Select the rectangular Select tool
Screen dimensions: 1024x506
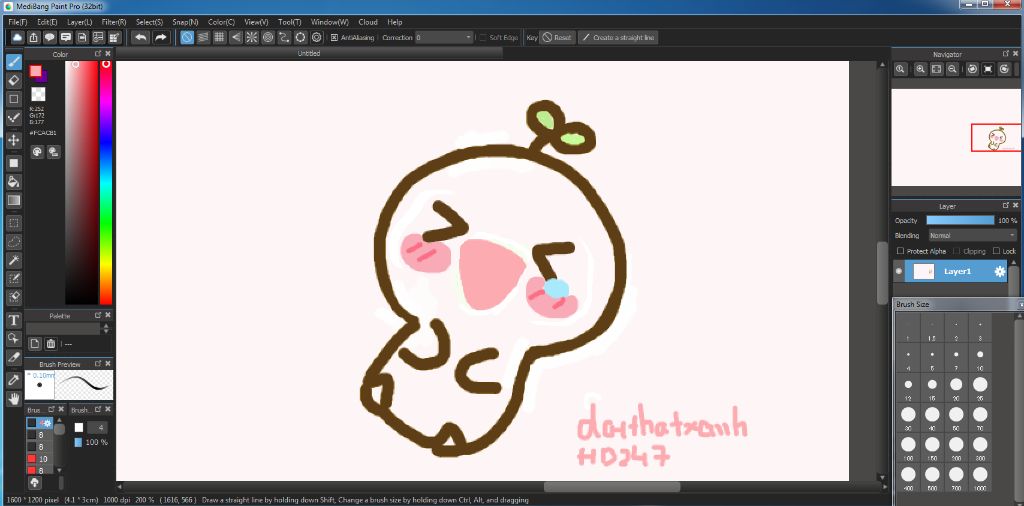(14, 223)
